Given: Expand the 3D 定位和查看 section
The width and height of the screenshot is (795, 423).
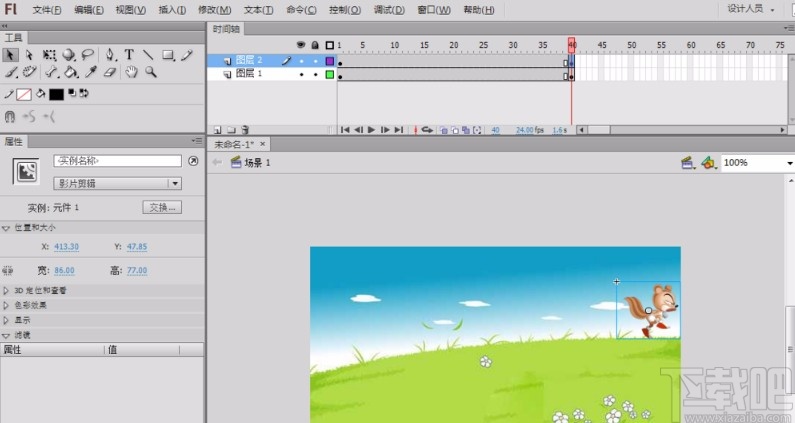Looking at the screenshot, I should tap(6, 291).
